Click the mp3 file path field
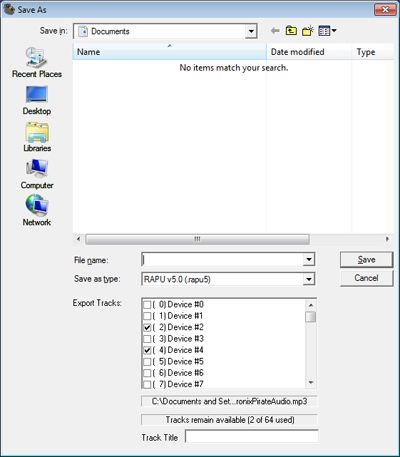This screenshot has height=457, width=400. (229, 401)
